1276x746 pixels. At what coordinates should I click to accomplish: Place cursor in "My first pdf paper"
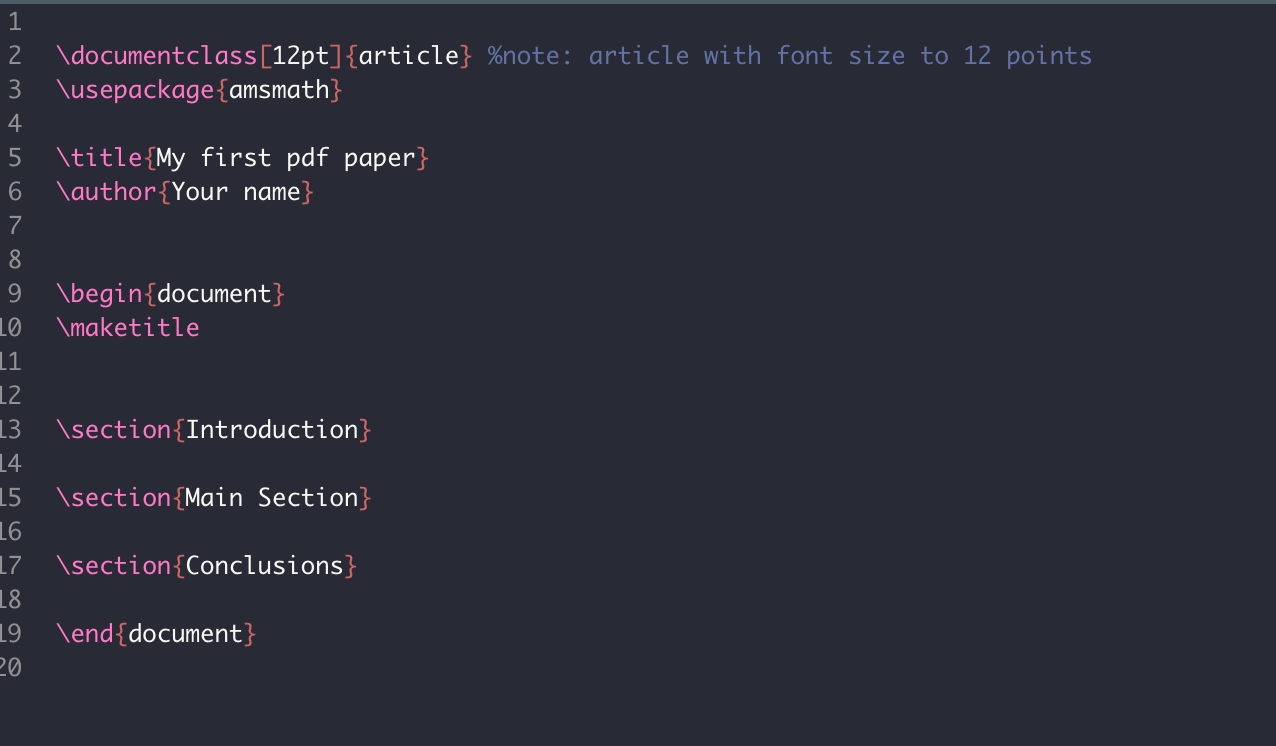286,158
